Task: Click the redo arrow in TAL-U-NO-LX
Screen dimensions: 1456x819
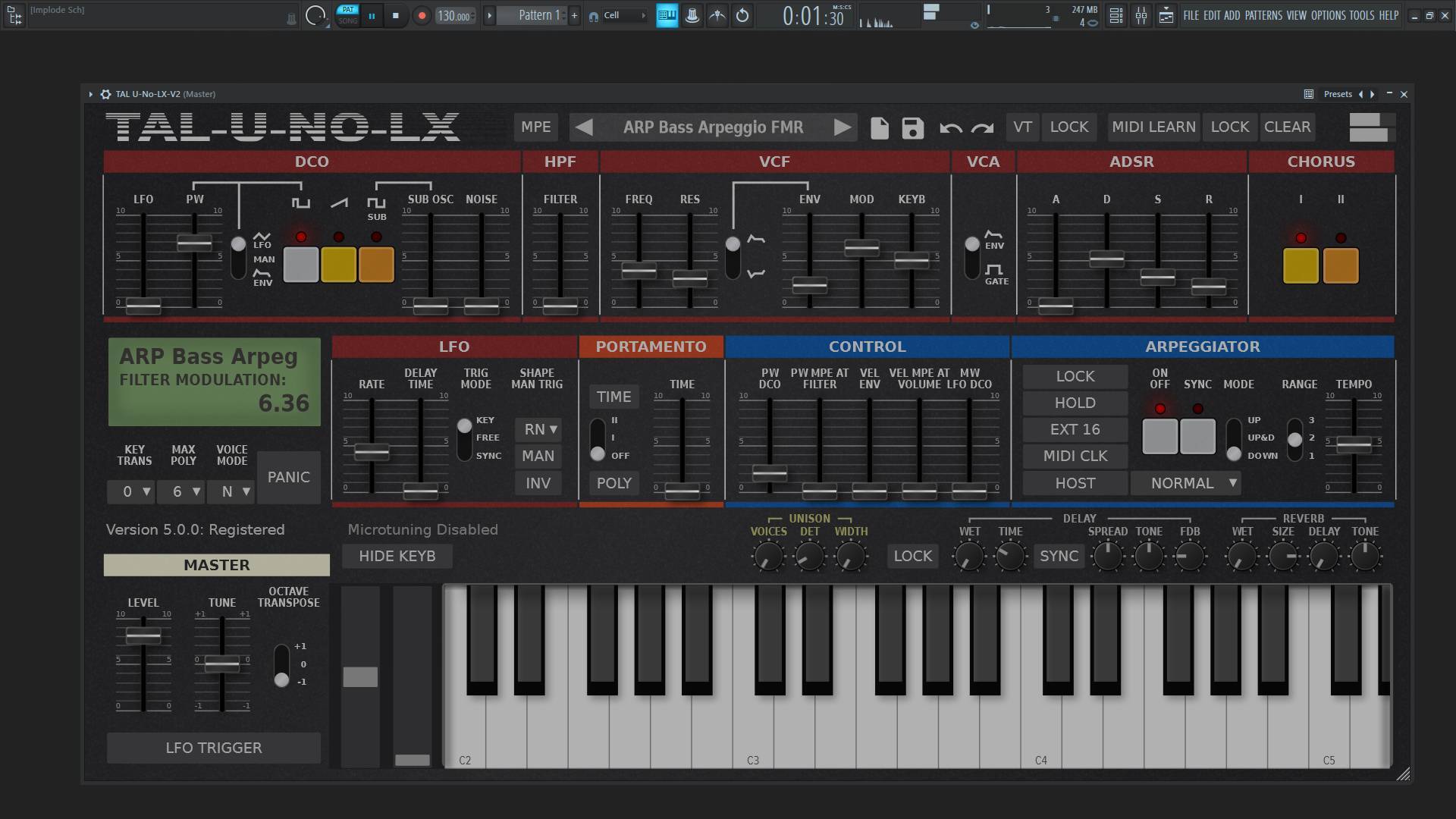Action: click(982, 128)
